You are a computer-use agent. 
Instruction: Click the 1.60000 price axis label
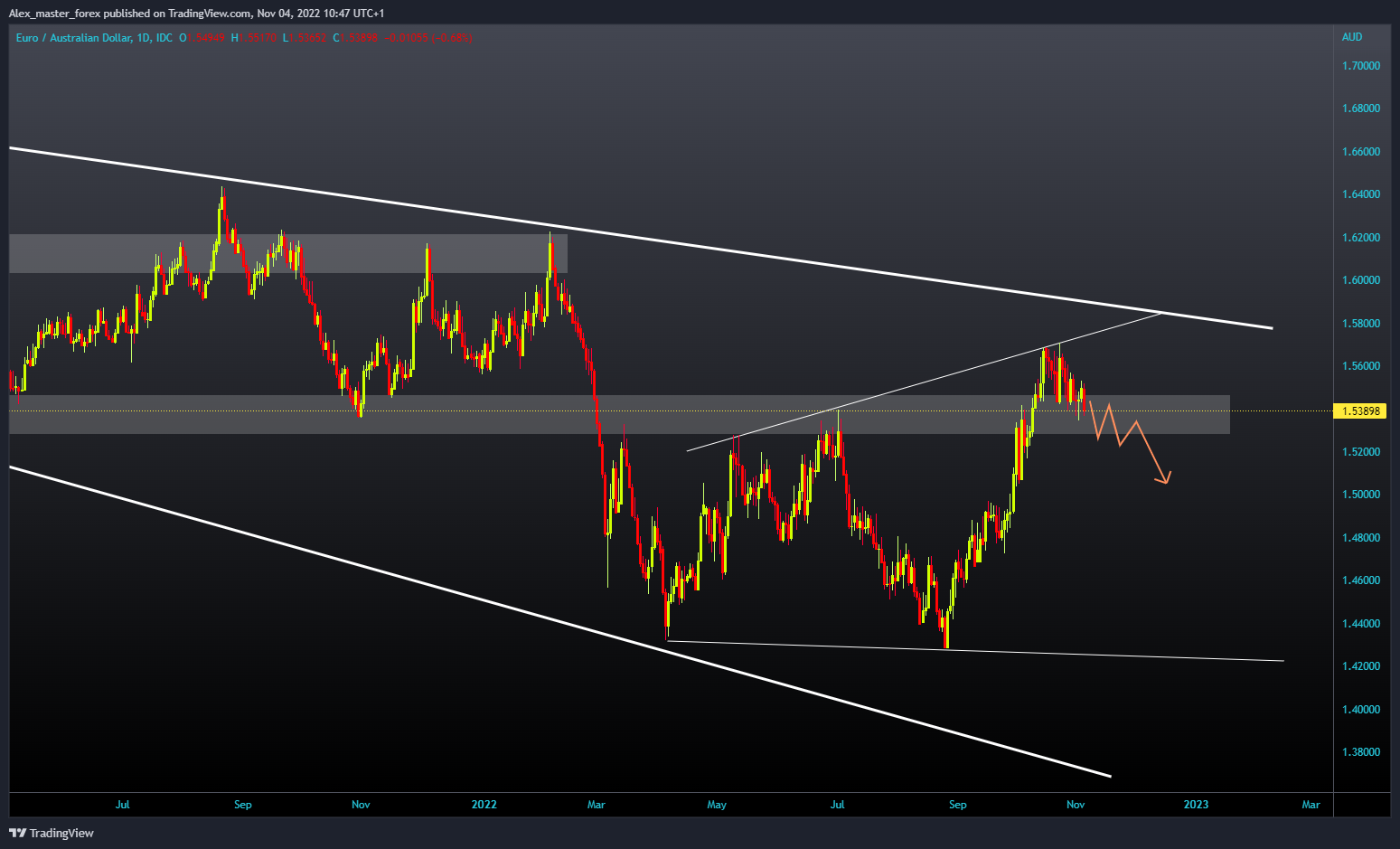[1361, 280]
